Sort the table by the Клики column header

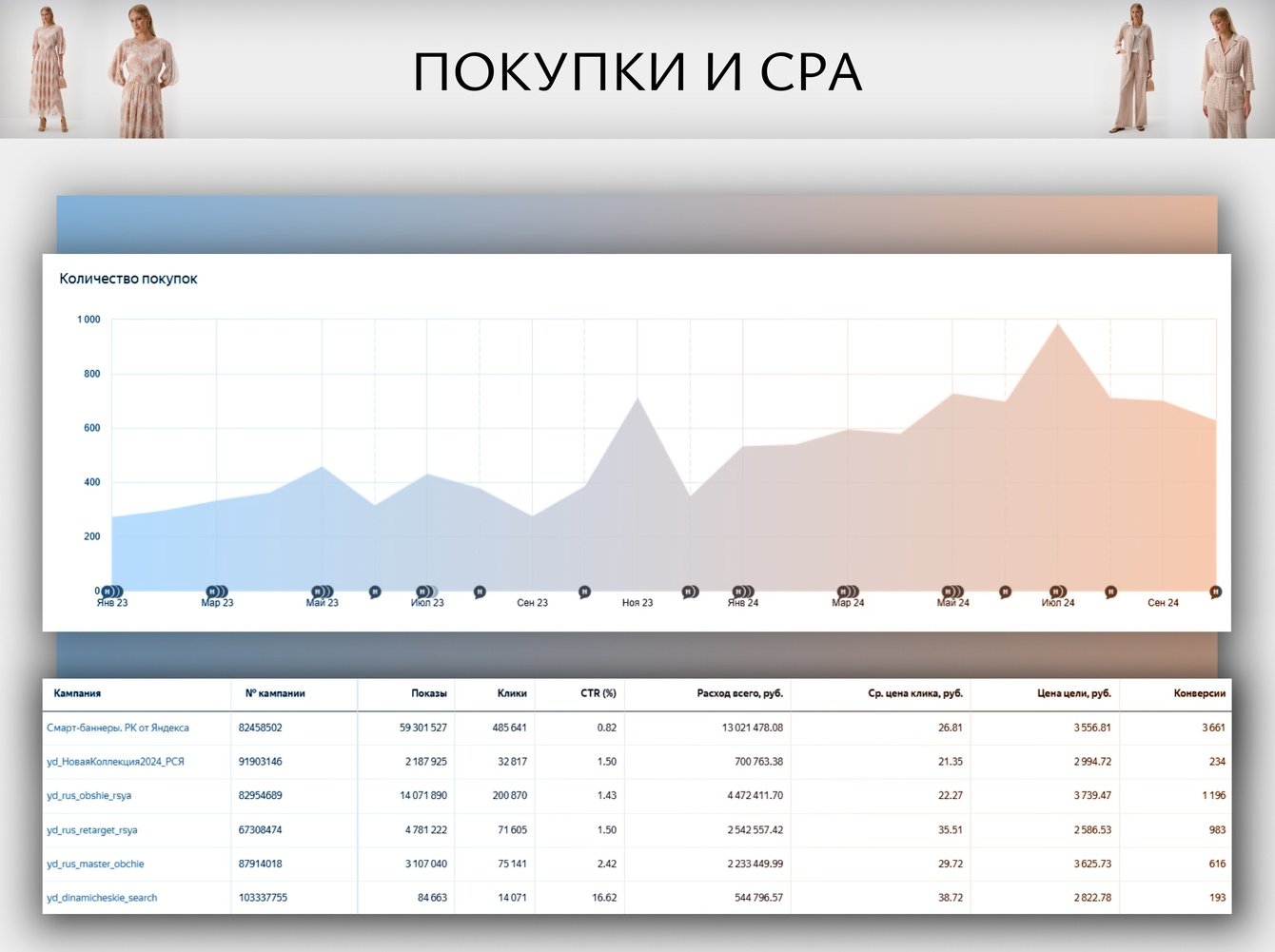coord(512,693)
